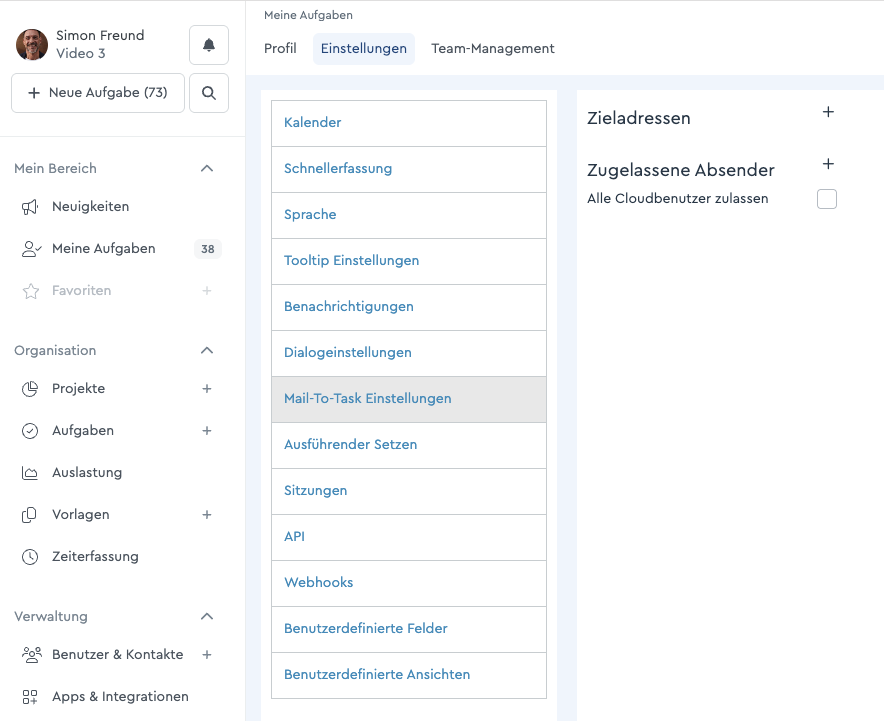Go to Meine Aufgaben in sidebar
The image size is (884, 721).
point(104,249)
